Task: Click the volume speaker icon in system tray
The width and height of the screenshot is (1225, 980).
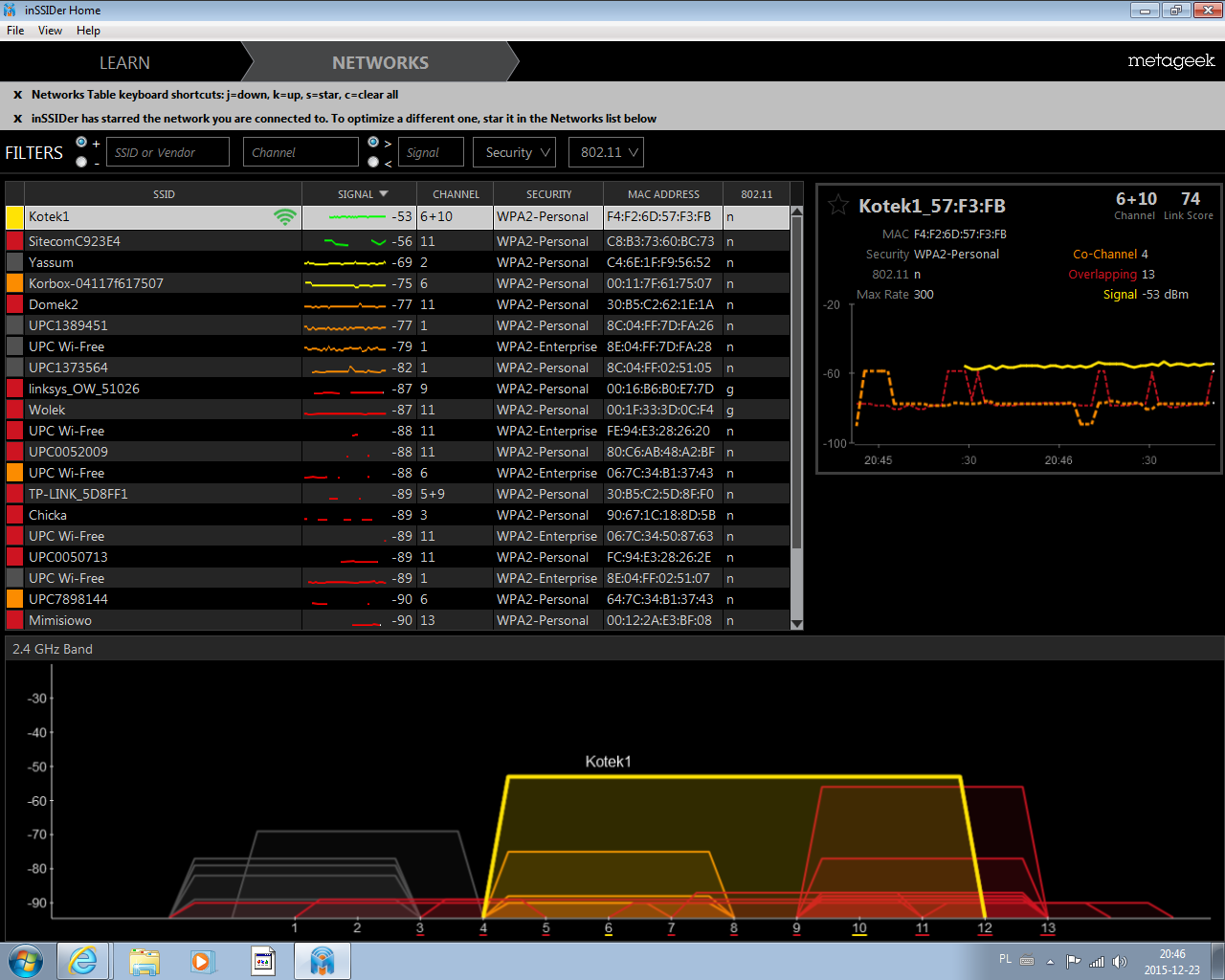Action: coord(1119,961)
